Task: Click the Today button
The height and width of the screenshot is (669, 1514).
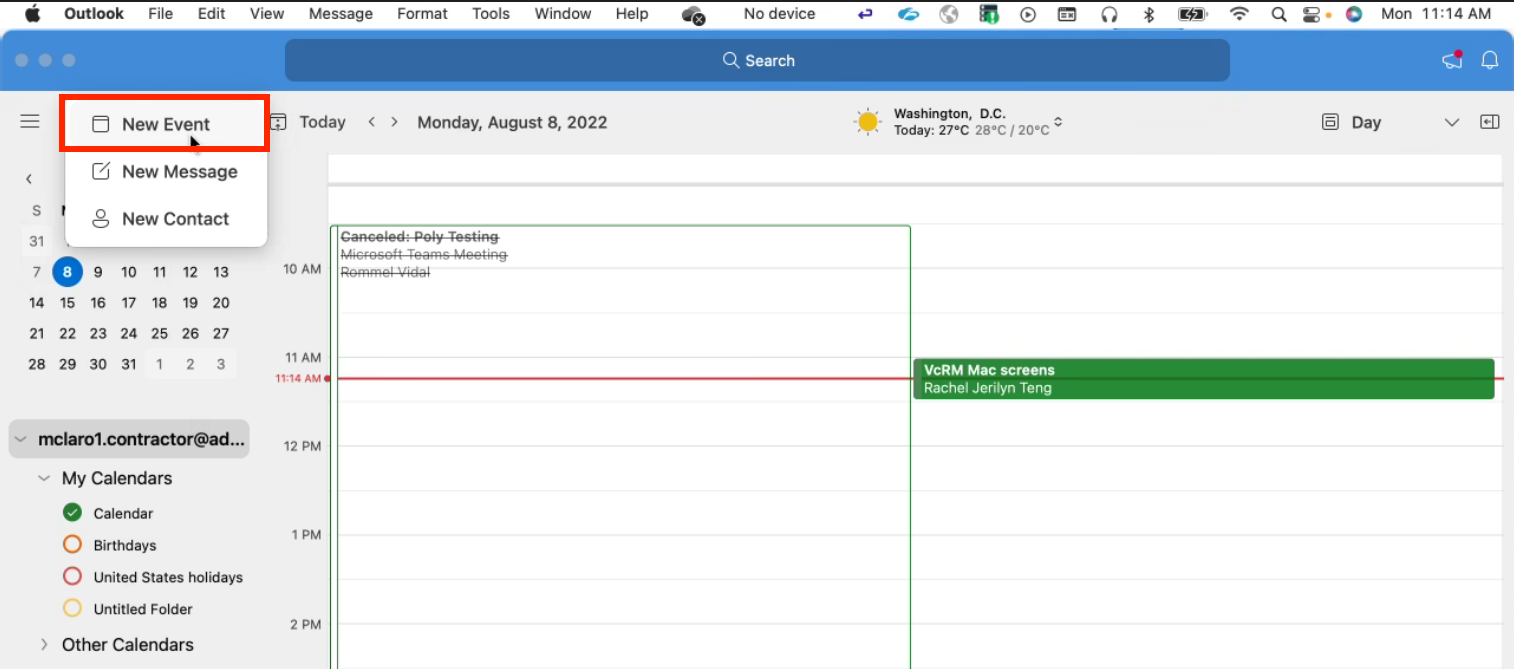Action: tap(322, 122)
